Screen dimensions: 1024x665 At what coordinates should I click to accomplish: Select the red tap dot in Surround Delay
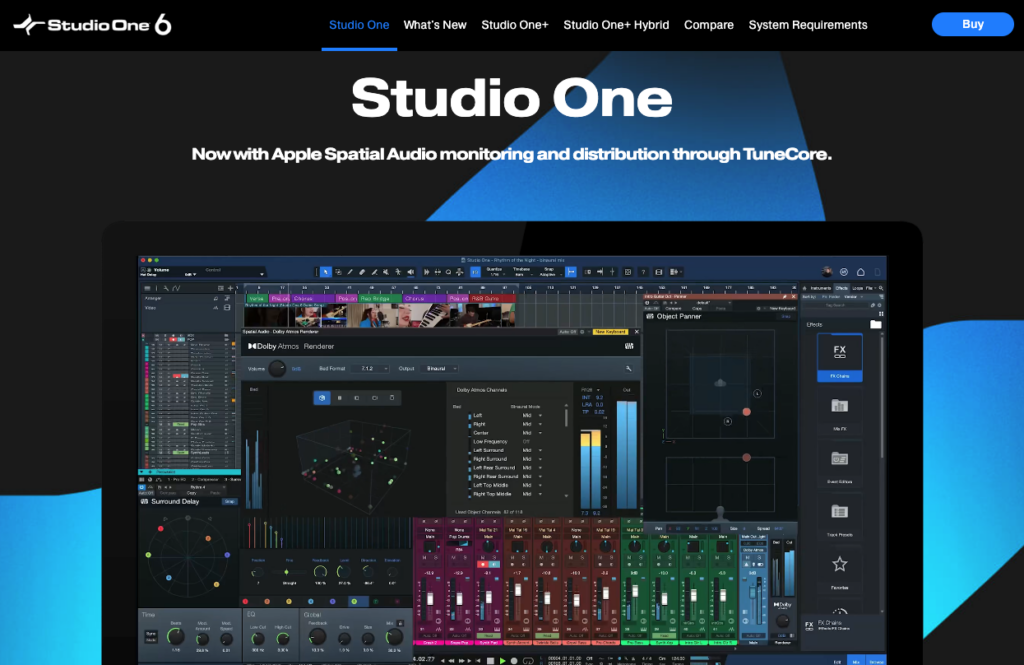(161, 528)
